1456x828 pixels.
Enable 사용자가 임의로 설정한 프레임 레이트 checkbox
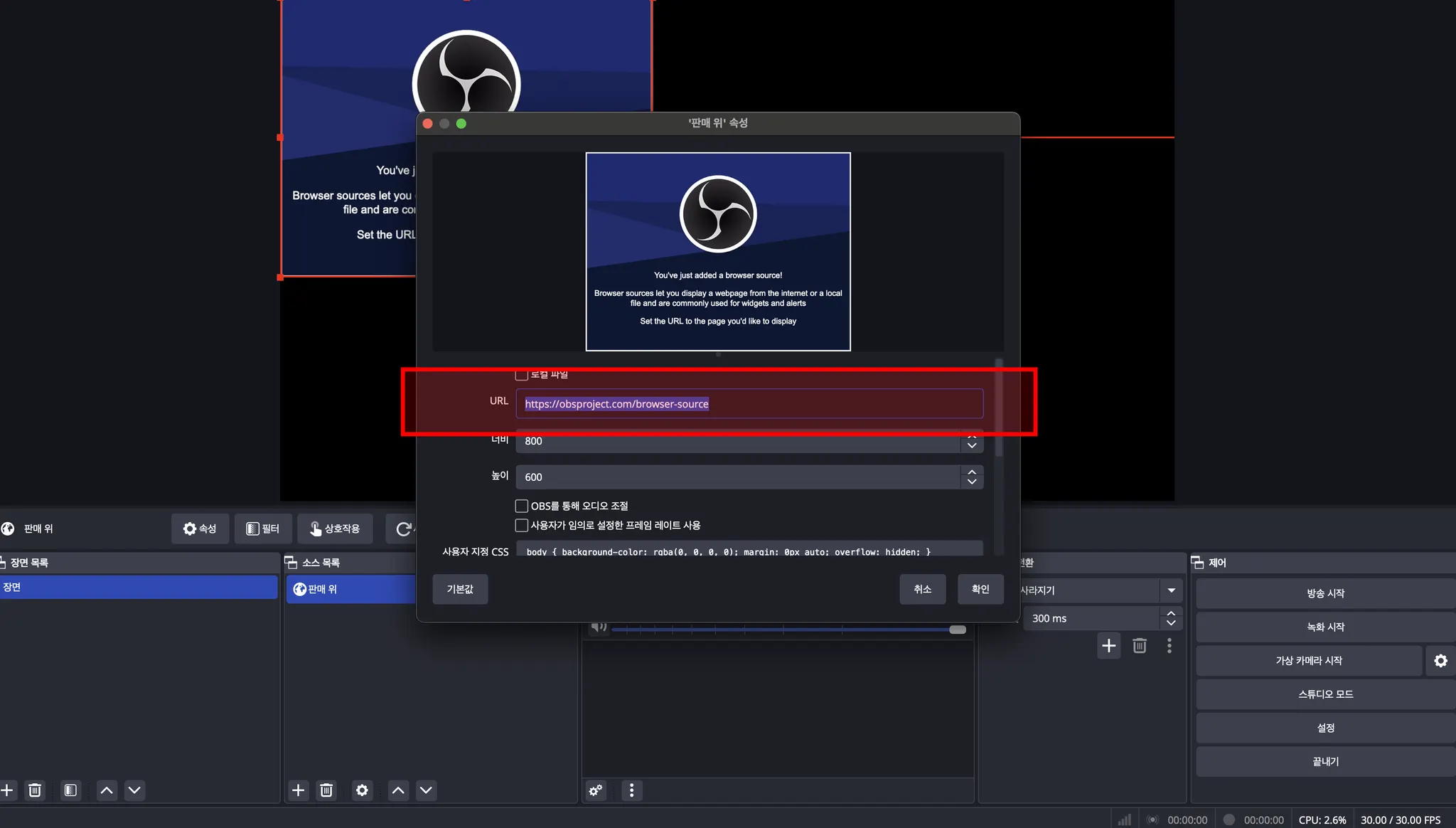click(522, 525)
